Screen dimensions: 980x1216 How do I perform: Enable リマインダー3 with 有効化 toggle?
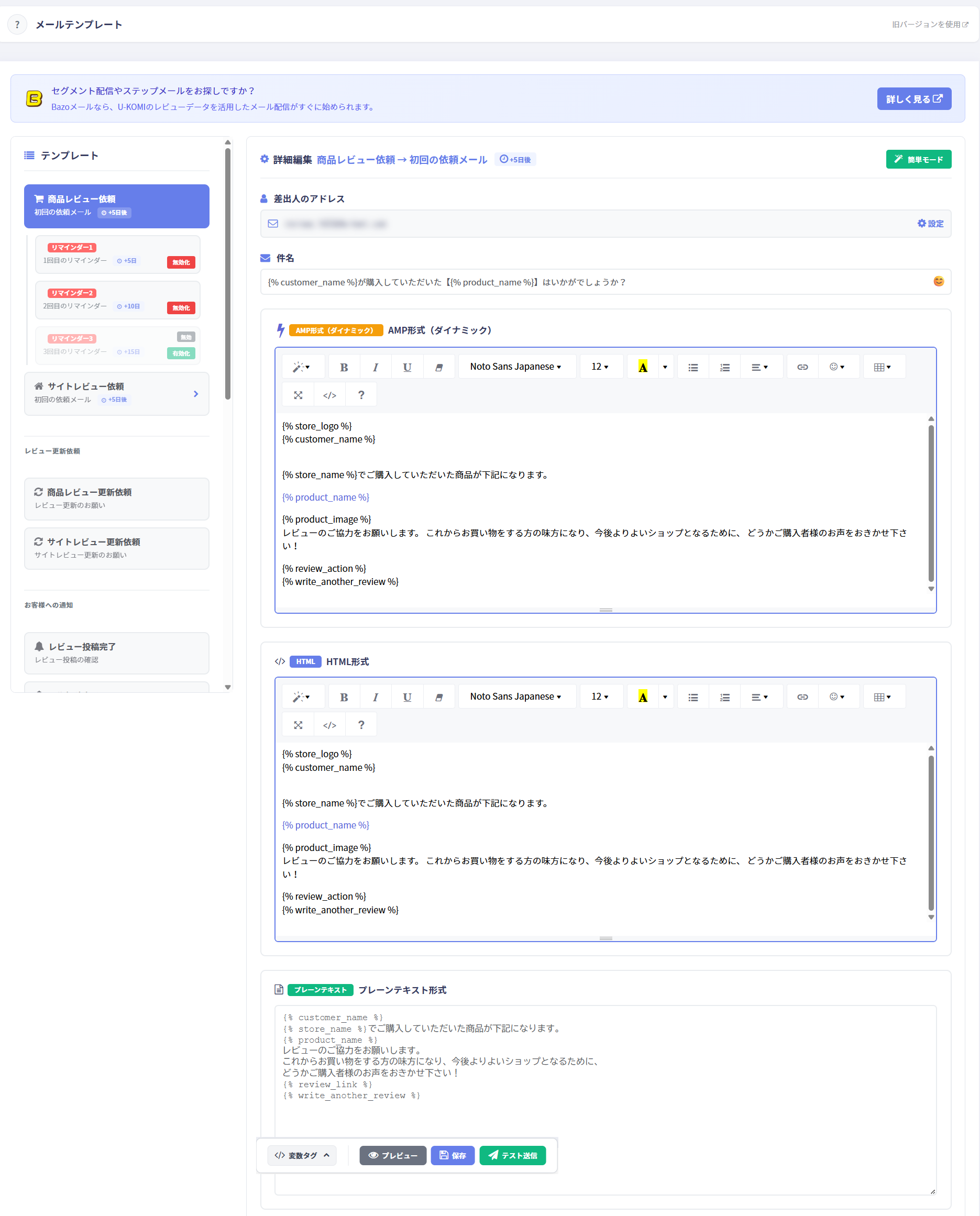[x=181, y=354]
